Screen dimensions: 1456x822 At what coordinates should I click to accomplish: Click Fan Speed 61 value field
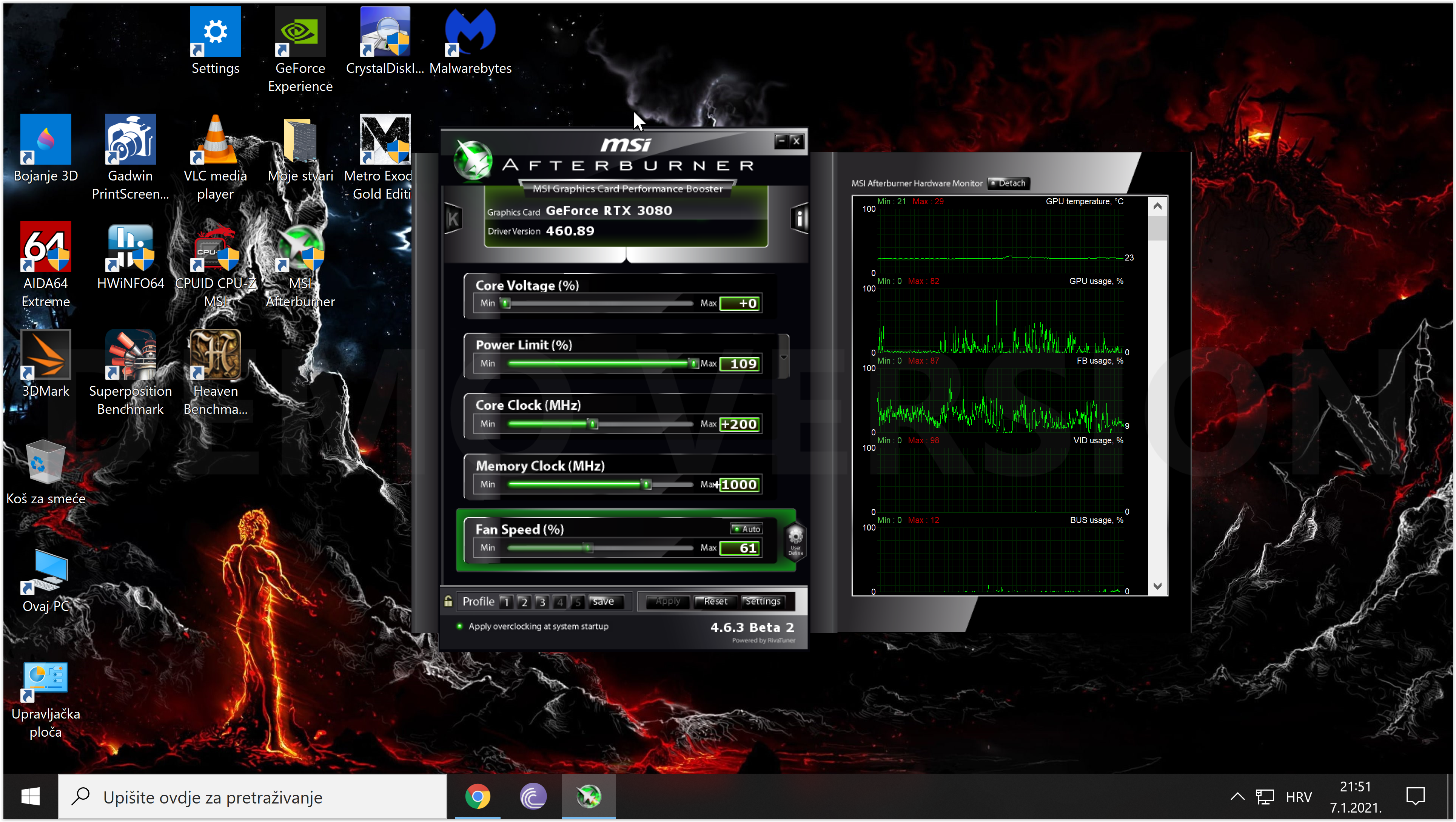[x=740, y=548]
